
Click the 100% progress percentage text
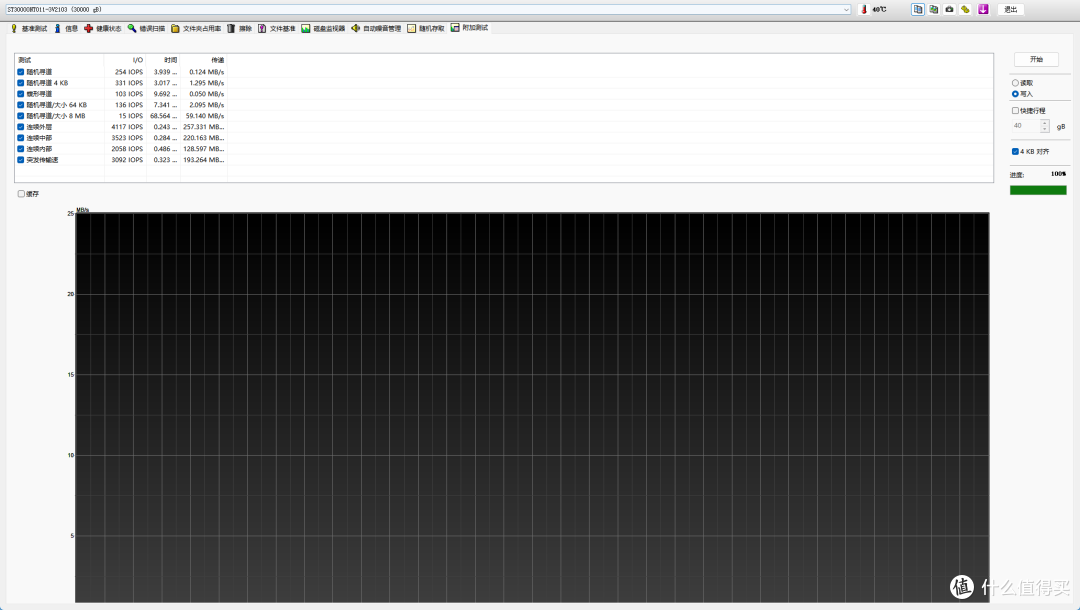(1058, 173)
